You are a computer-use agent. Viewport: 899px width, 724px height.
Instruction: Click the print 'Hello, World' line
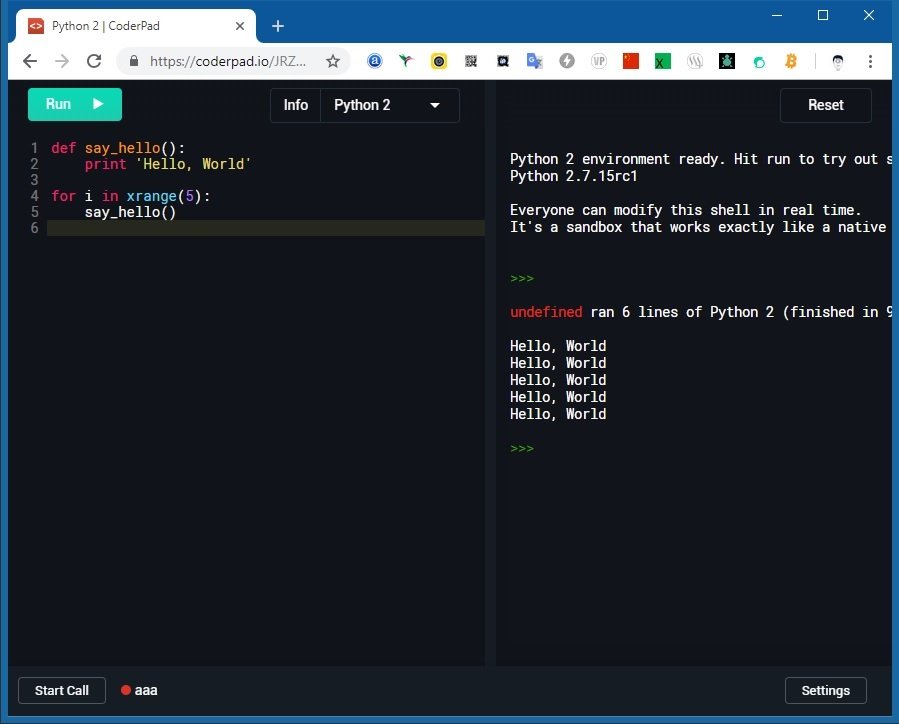(167, 164)
